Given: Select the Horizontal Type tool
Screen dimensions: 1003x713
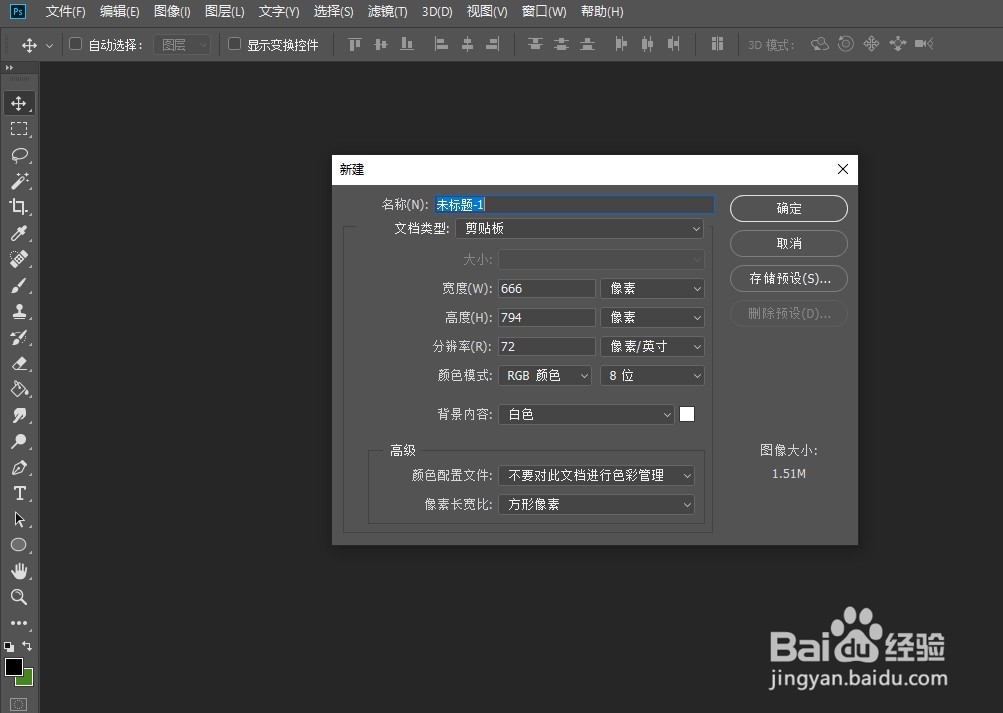Looking at the screenshot, I should point(21,493).
